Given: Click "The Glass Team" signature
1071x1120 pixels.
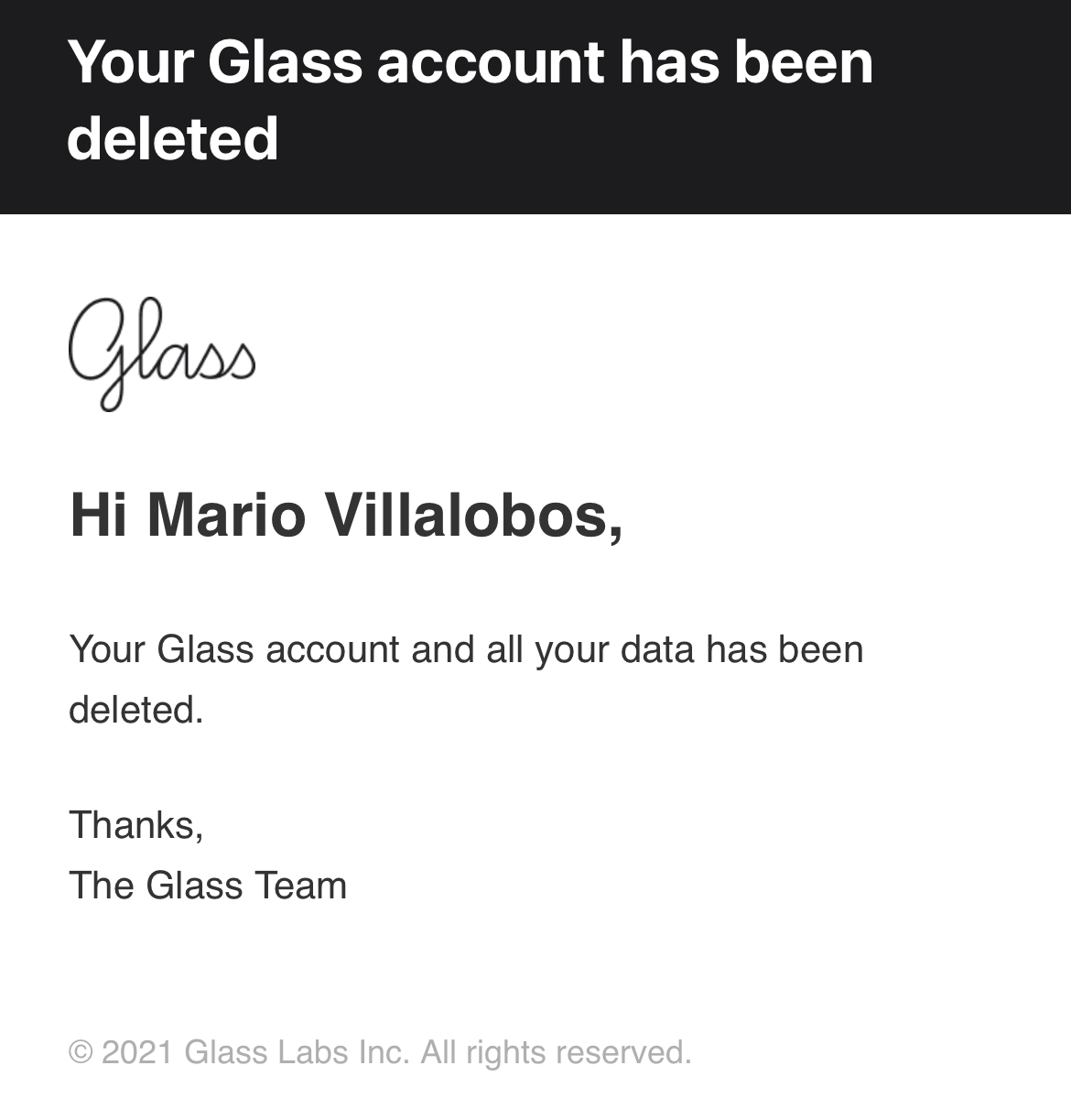Looking at the screenshot, I should click(x=208, y=886).
